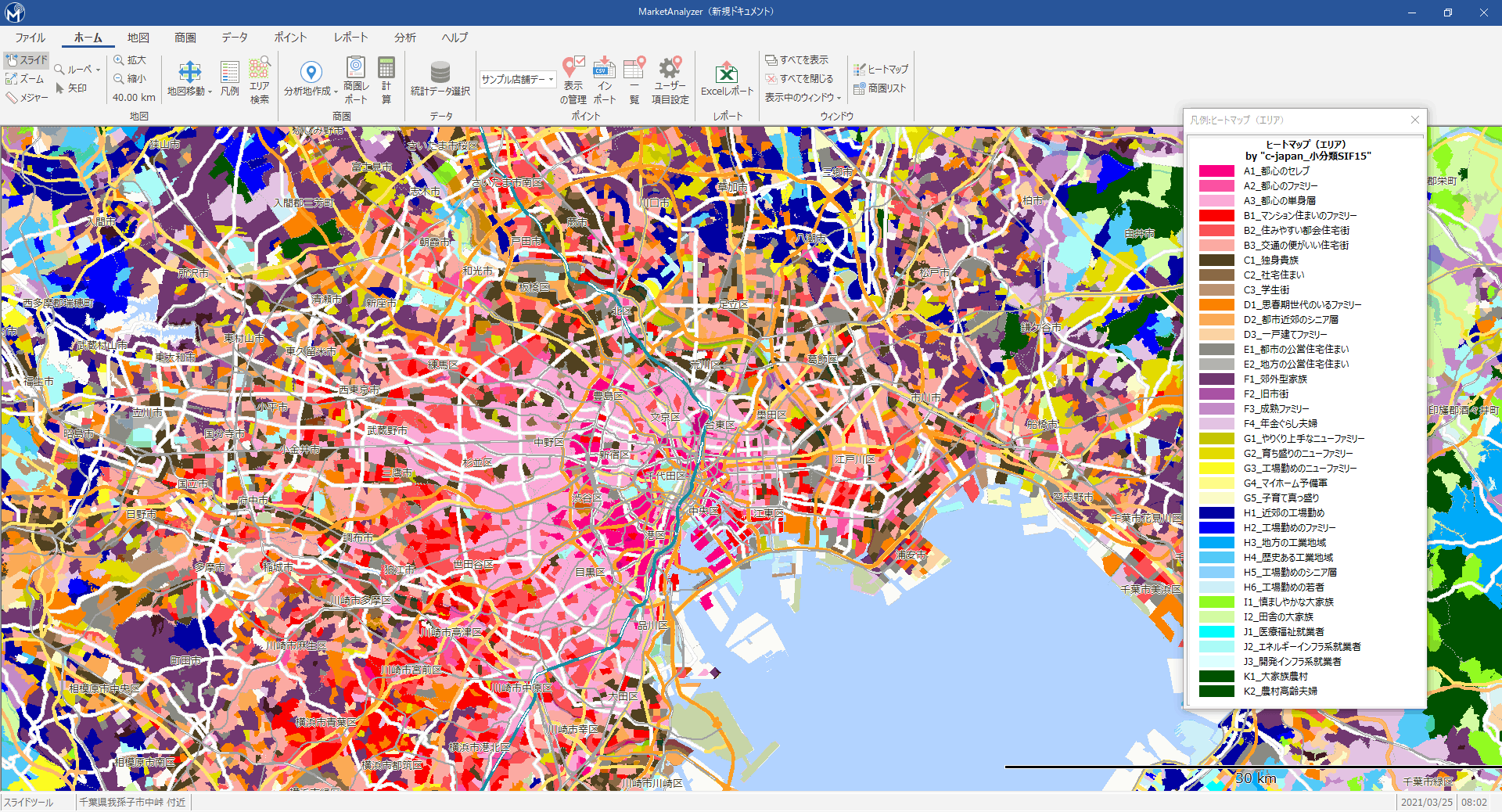Open エリア検索 area search
The image size is (1502, 812).
260,79
